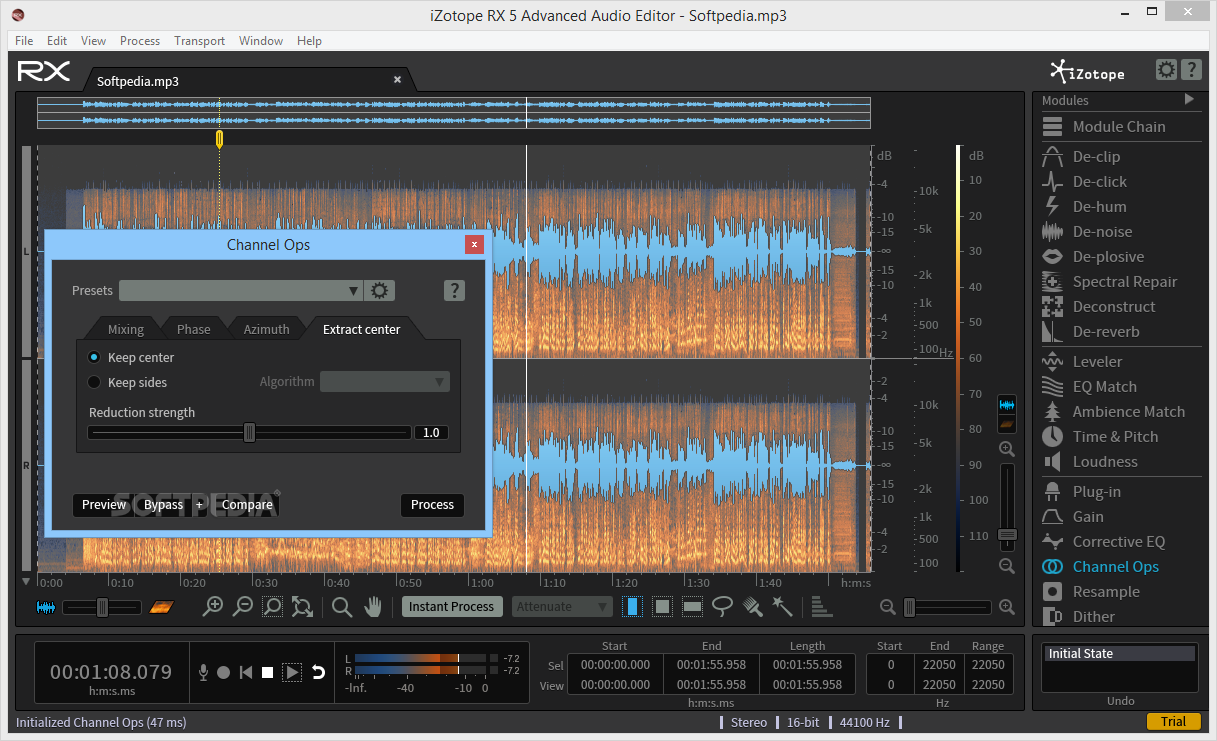Toggle Bypass in Channel Ops
Screen dimensions: 1217x741
point(163,505)
